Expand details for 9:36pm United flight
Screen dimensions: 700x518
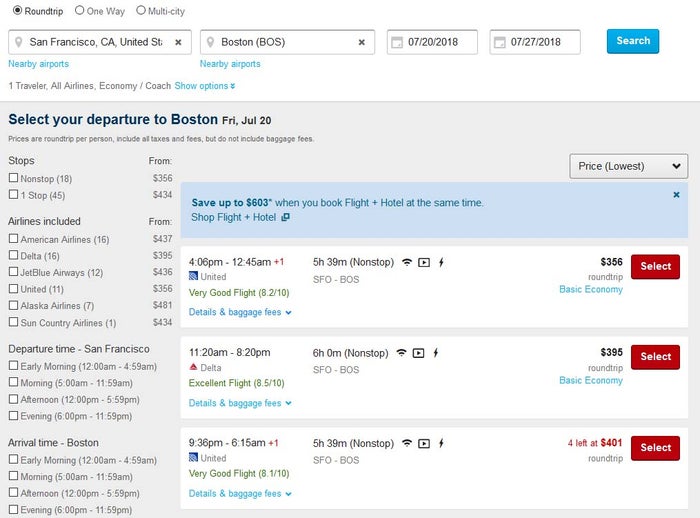240,493
